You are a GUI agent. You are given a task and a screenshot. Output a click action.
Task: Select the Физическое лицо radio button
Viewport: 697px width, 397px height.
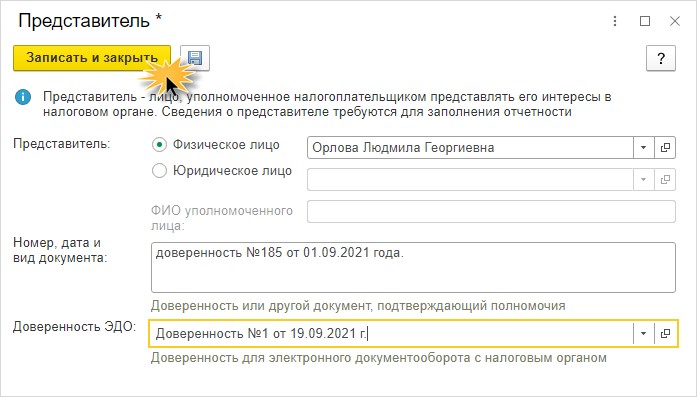coord(159,145)
